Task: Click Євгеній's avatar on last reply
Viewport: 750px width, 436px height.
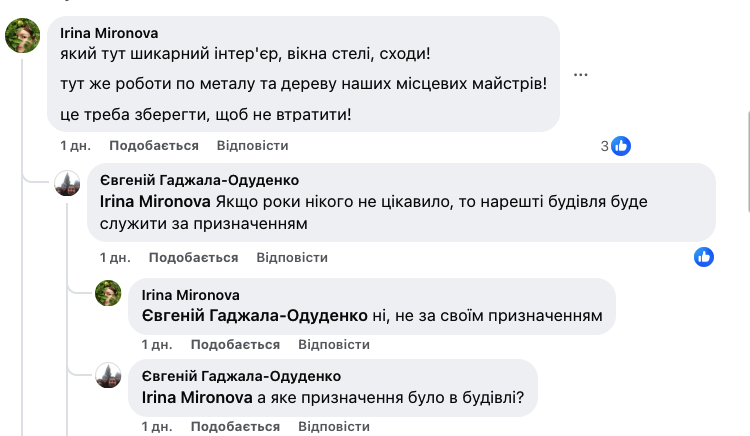Action: tap(108, 376)
